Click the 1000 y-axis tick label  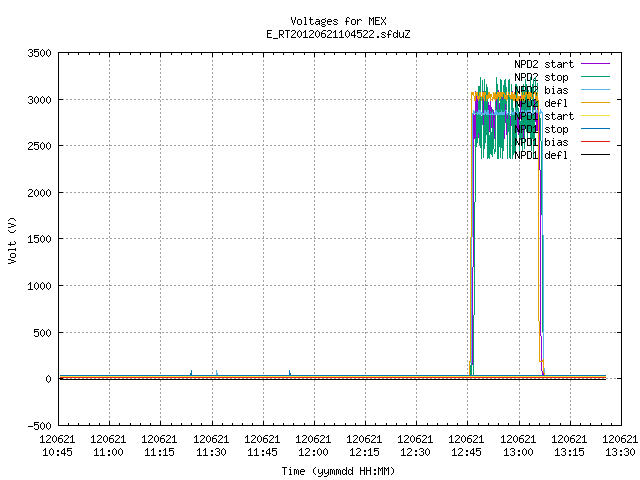point(39,286)
